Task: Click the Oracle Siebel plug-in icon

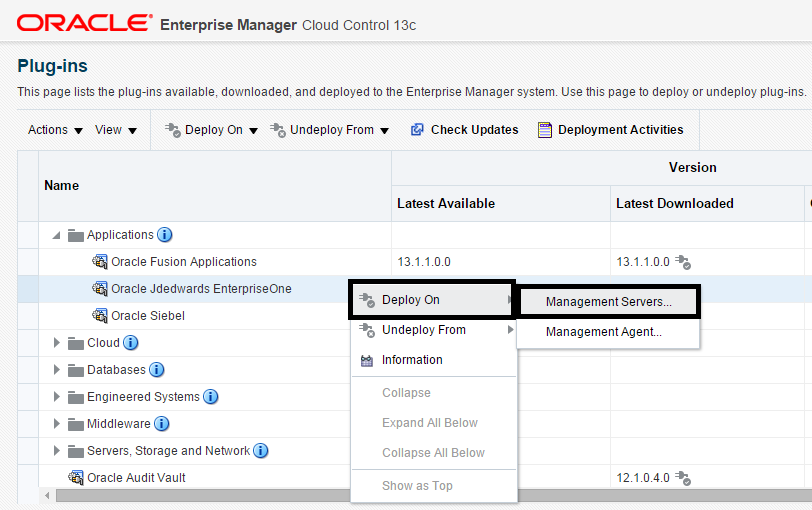Action: point(100,316)
